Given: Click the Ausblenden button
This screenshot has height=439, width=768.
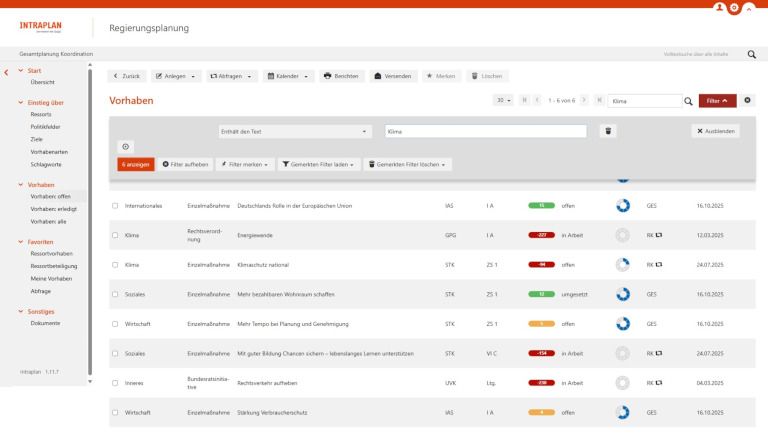Looking at the screenshot, I should point(714,131).
